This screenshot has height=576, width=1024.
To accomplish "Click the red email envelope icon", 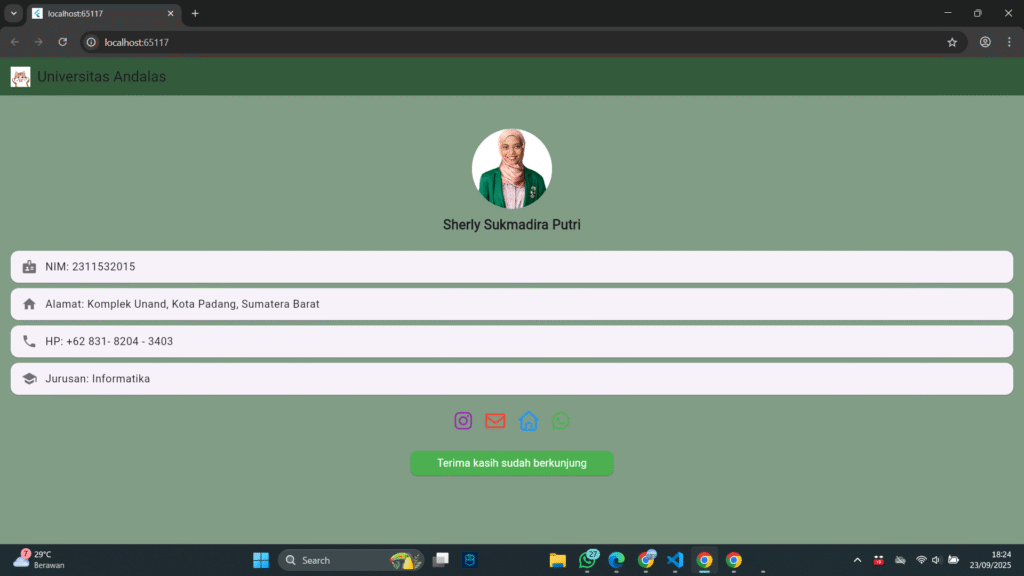I will click(x=495, y=421).
